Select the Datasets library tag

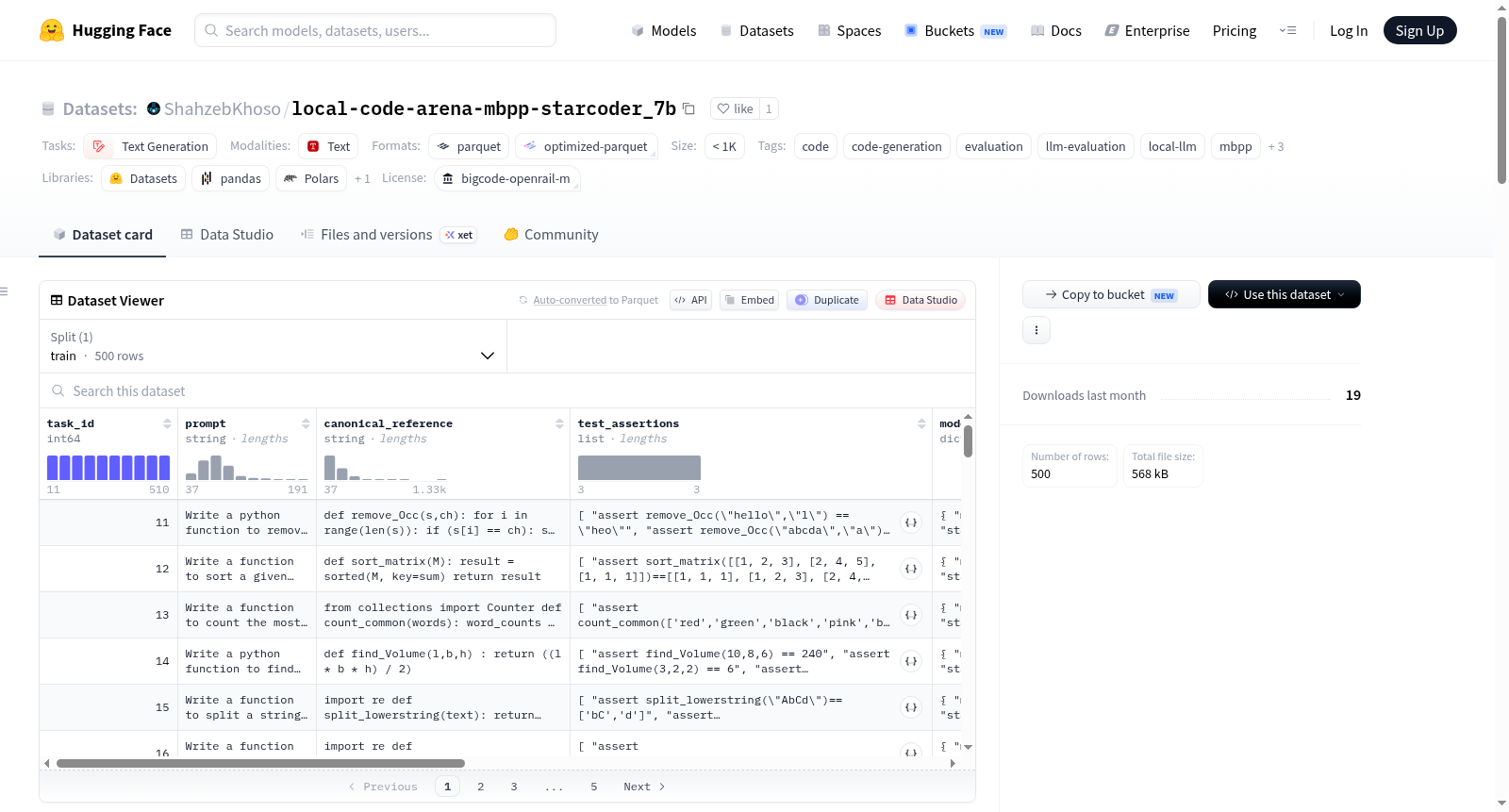pyautogui.click(x=143, y=178)
